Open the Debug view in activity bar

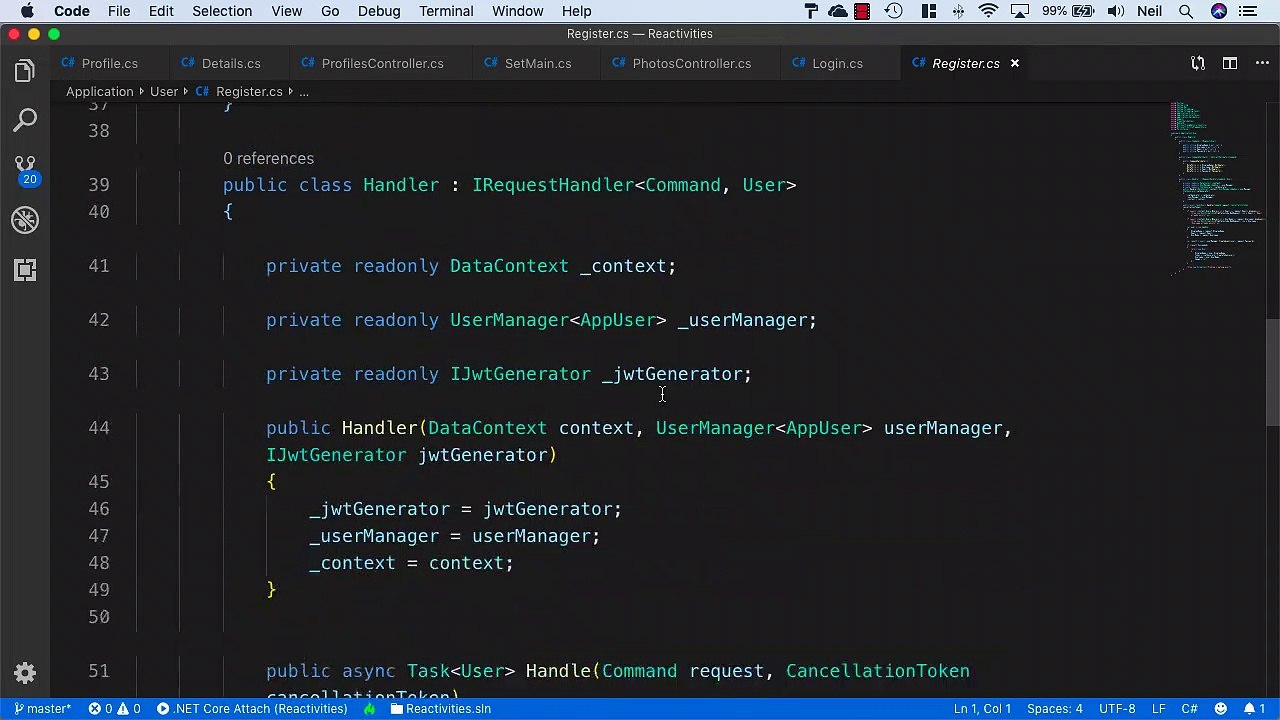(25, 220)
